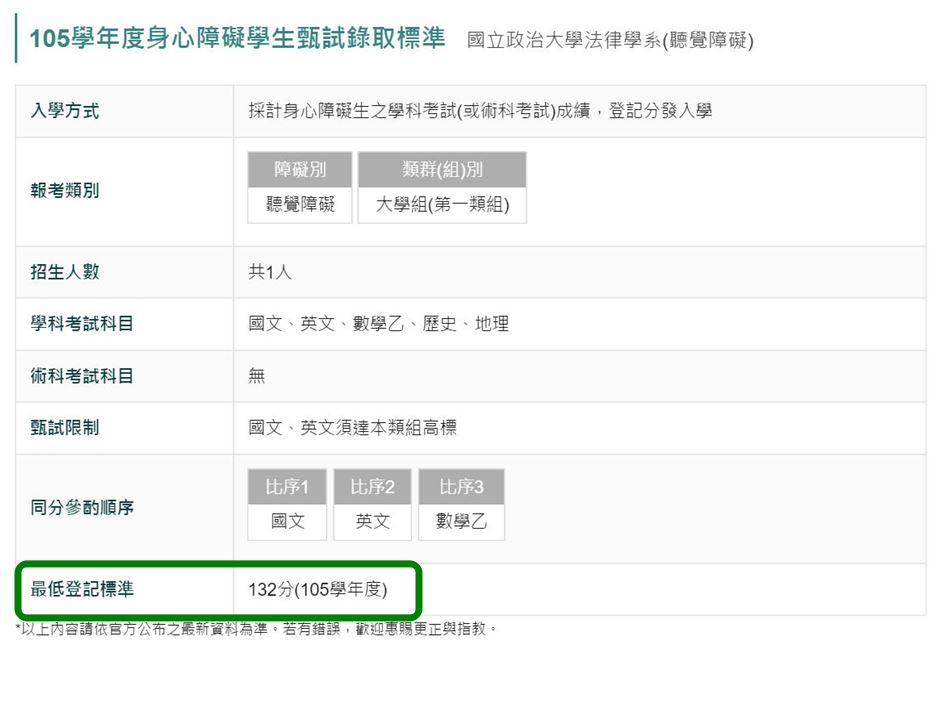Click the 招生人數 row label
This screenshot has width=940, height=701.
tap(65, 272)
